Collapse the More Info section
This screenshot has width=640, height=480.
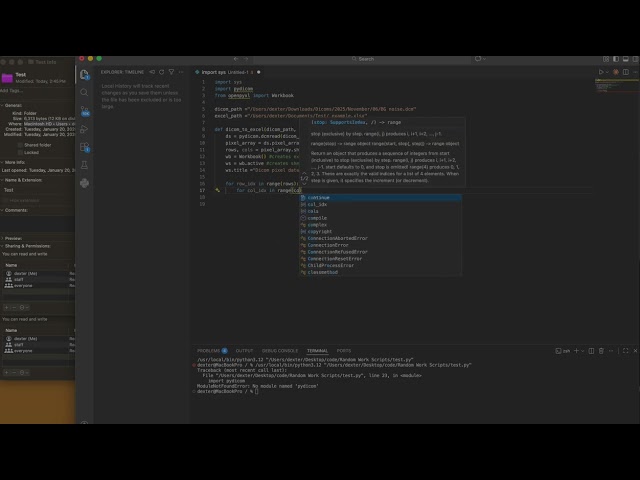[x=2, y=162]
